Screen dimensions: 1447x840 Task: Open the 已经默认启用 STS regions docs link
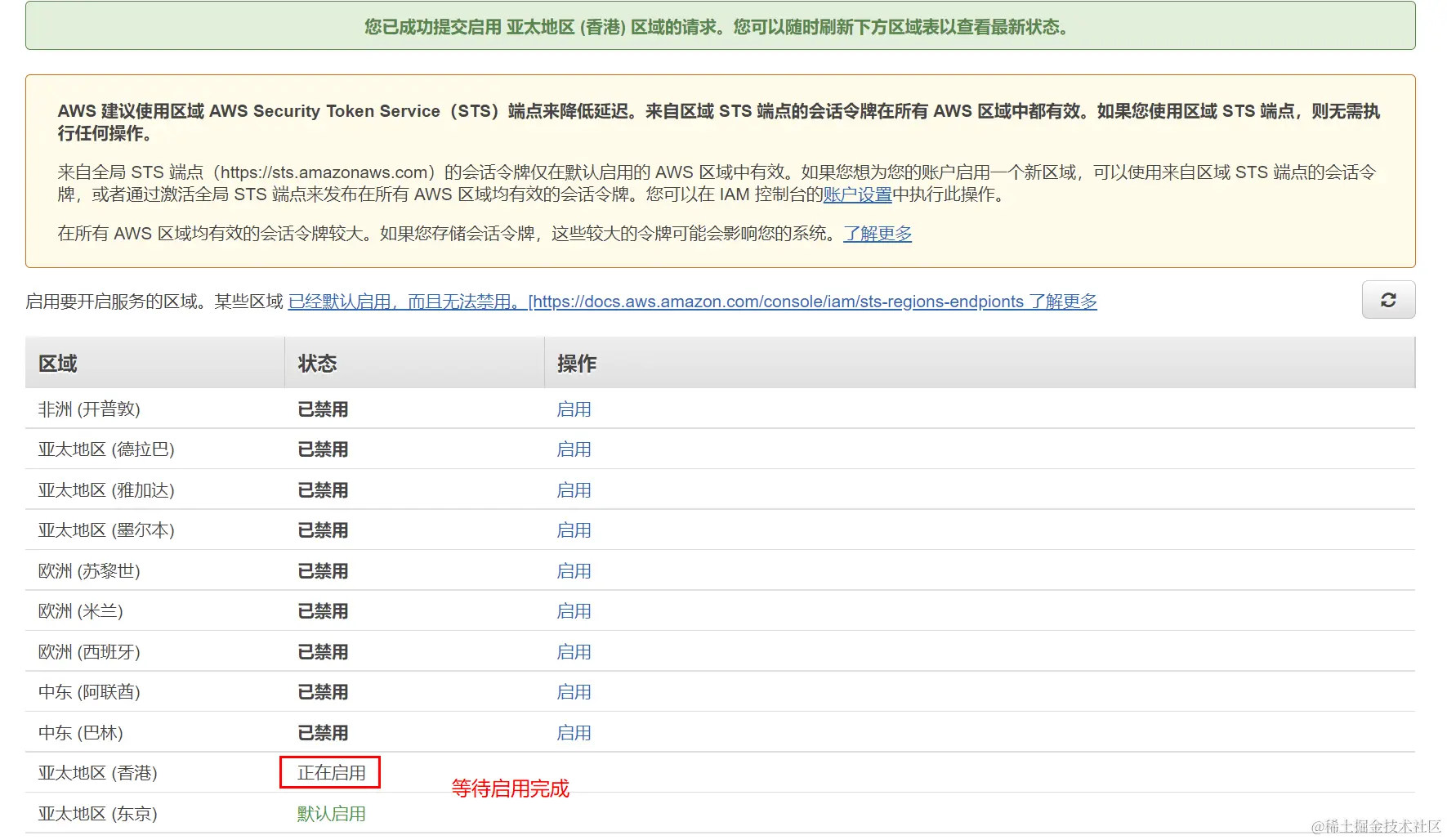click(x=692, y=302)
